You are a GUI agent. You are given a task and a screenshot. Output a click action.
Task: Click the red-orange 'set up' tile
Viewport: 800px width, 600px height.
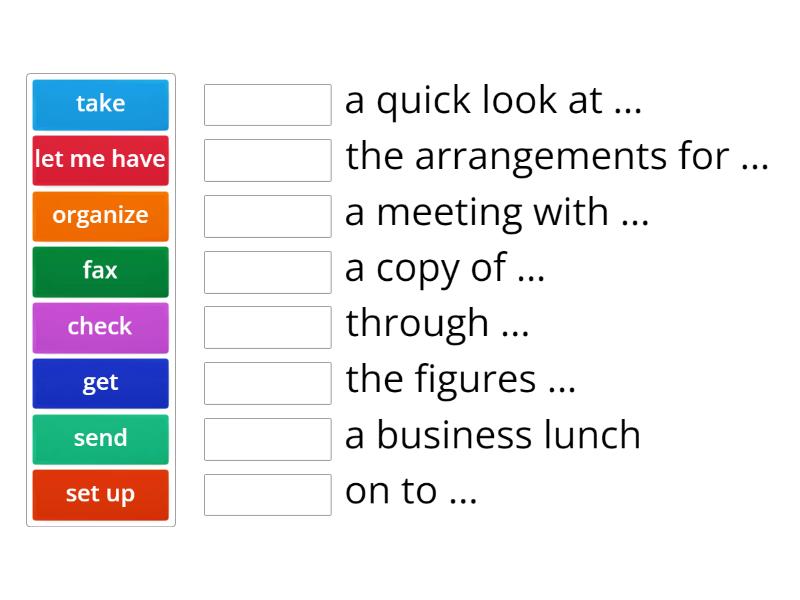click(100, 494)
